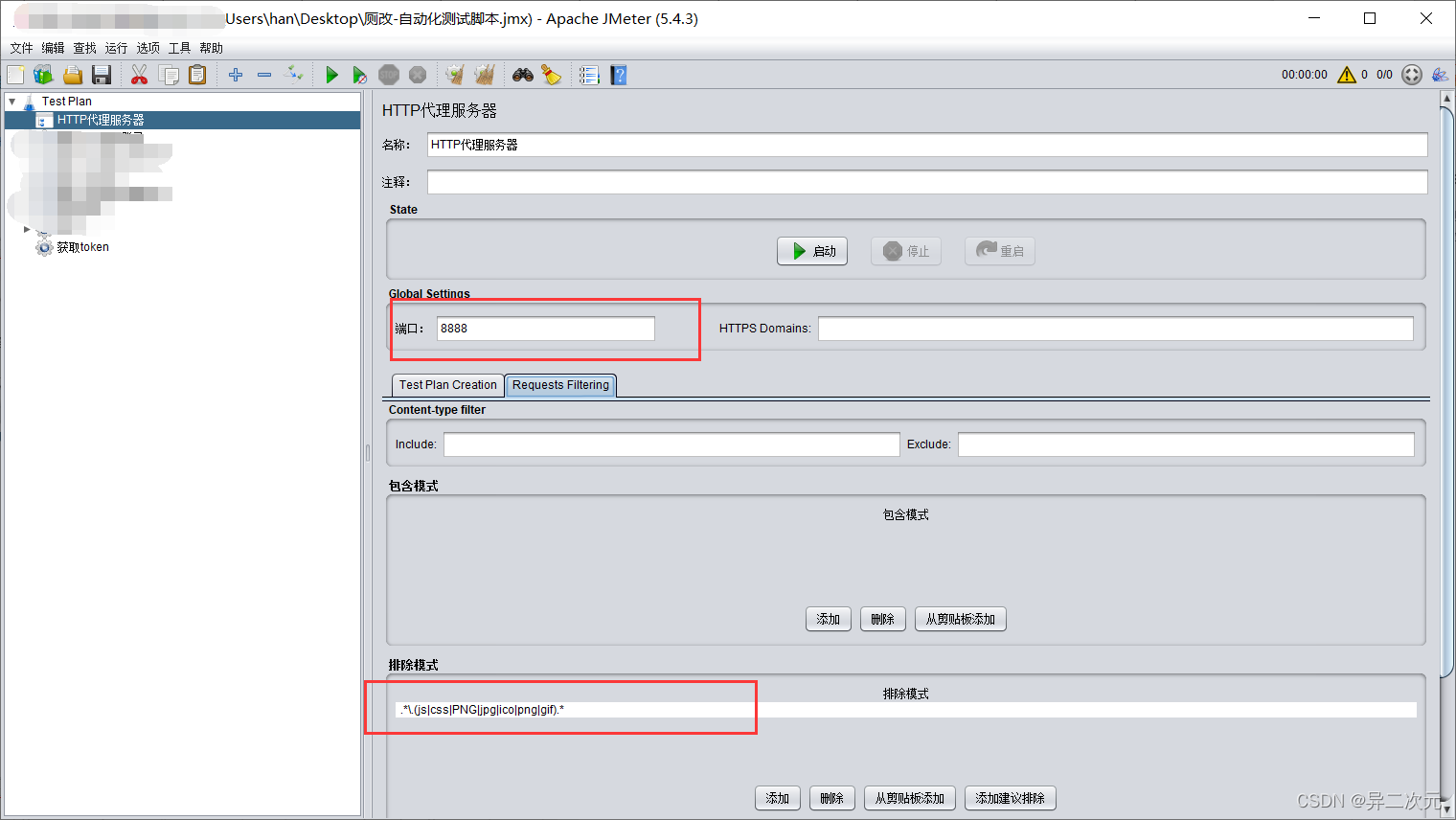
Task: Click the Open file folder icon
Action: pos(73,75)
